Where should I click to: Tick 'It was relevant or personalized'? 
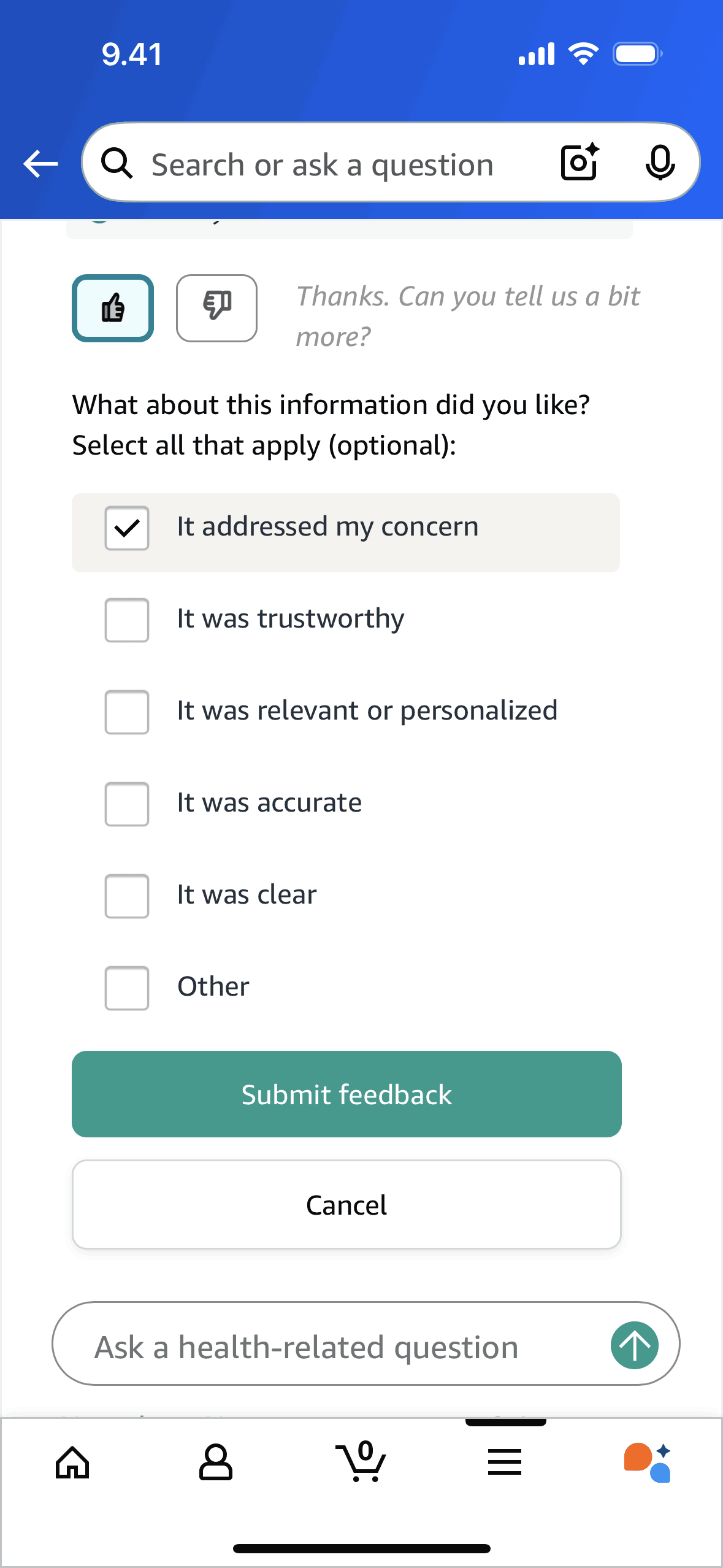(127, 712)
